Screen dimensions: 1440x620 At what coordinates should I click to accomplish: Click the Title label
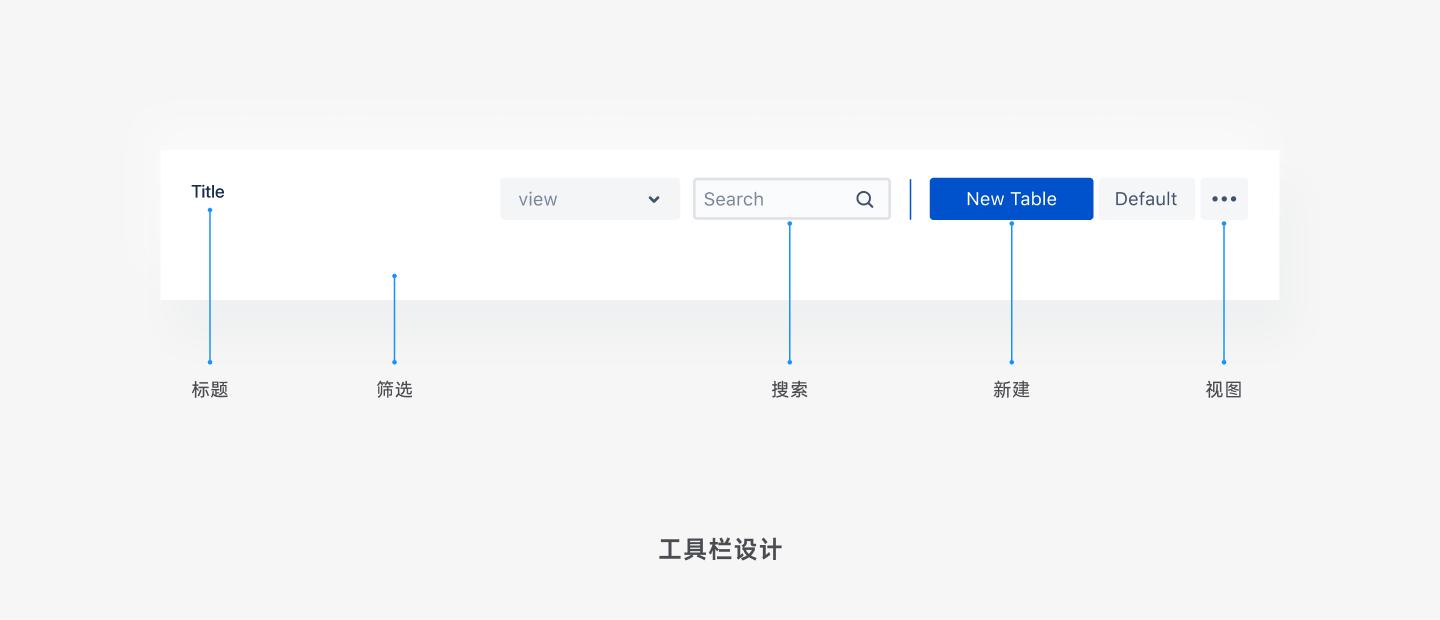[208, 191]
